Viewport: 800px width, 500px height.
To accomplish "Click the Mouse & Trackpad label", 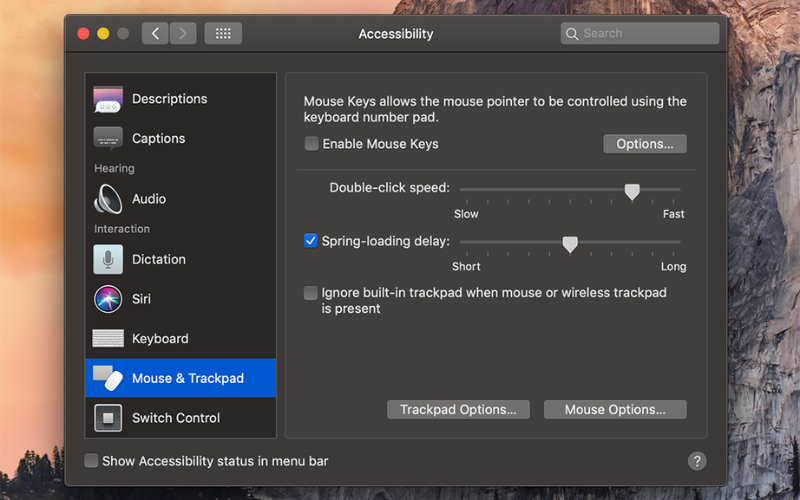I will tap(188, 378).
